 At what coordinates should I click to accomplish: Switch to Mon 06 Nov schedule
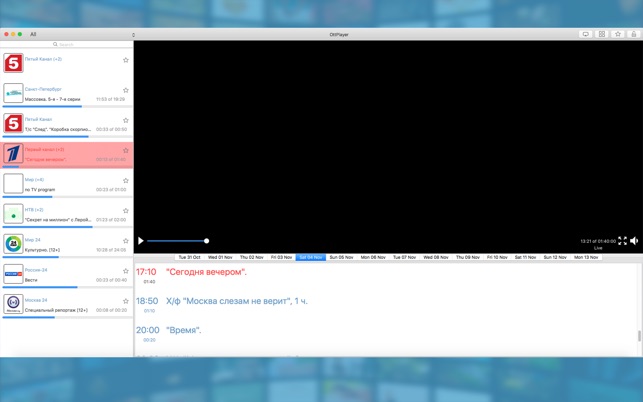pos(373,257)
